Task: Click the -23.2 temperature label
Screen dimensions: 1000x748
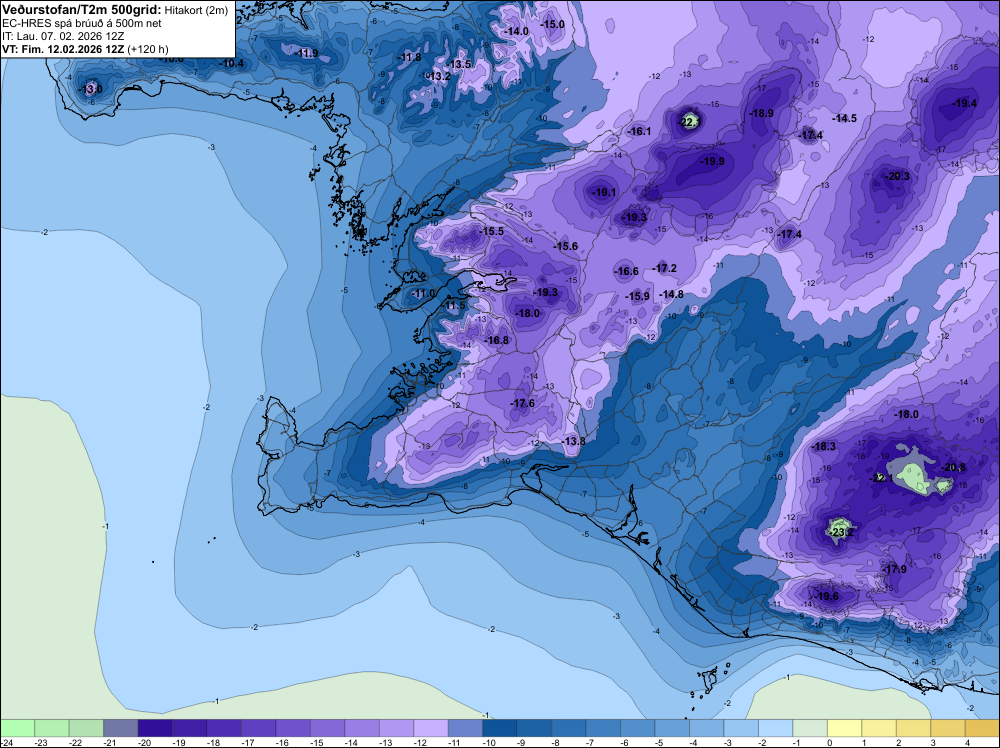Action: tap(842, 532)
